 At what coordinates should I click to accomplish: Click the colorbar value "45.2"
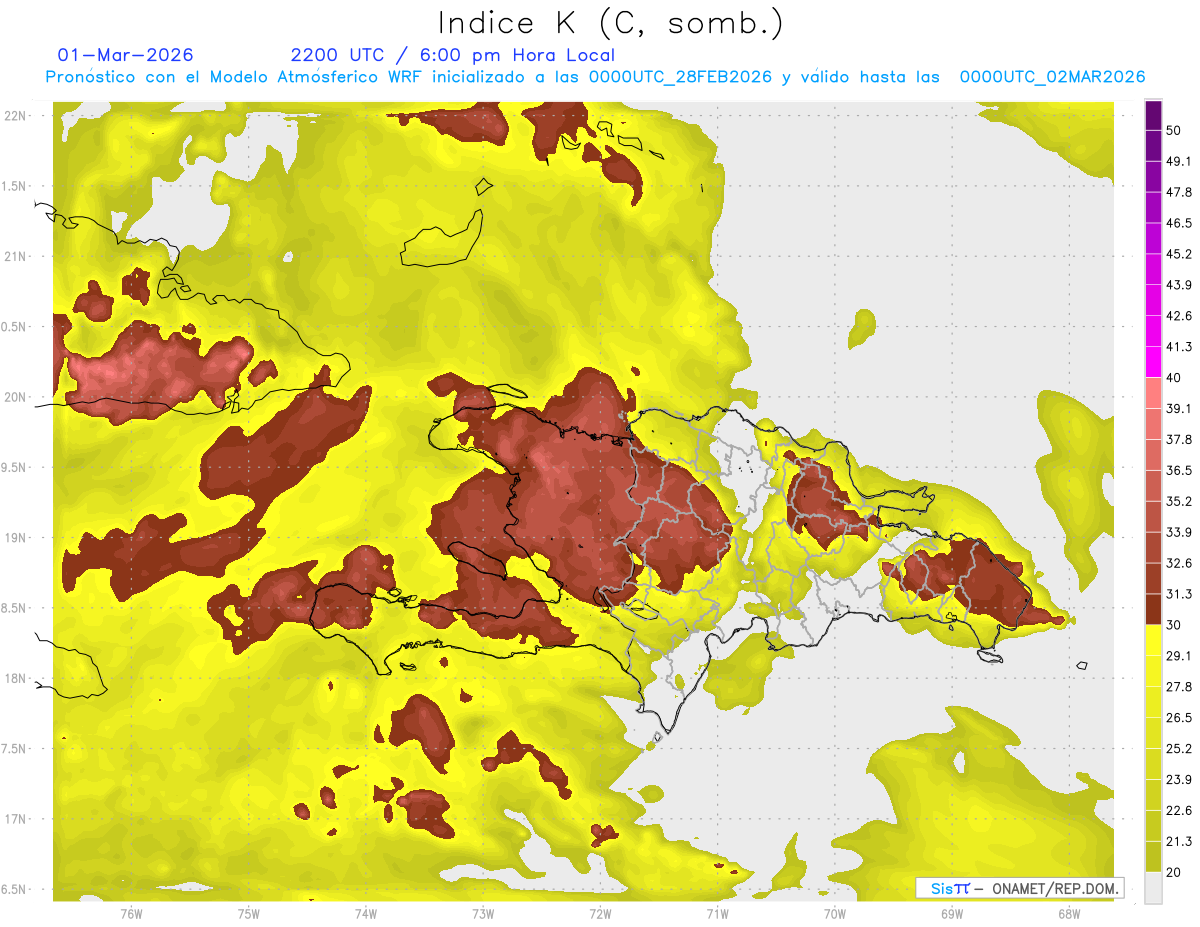pyautogui.click(x=1179, y=254)
